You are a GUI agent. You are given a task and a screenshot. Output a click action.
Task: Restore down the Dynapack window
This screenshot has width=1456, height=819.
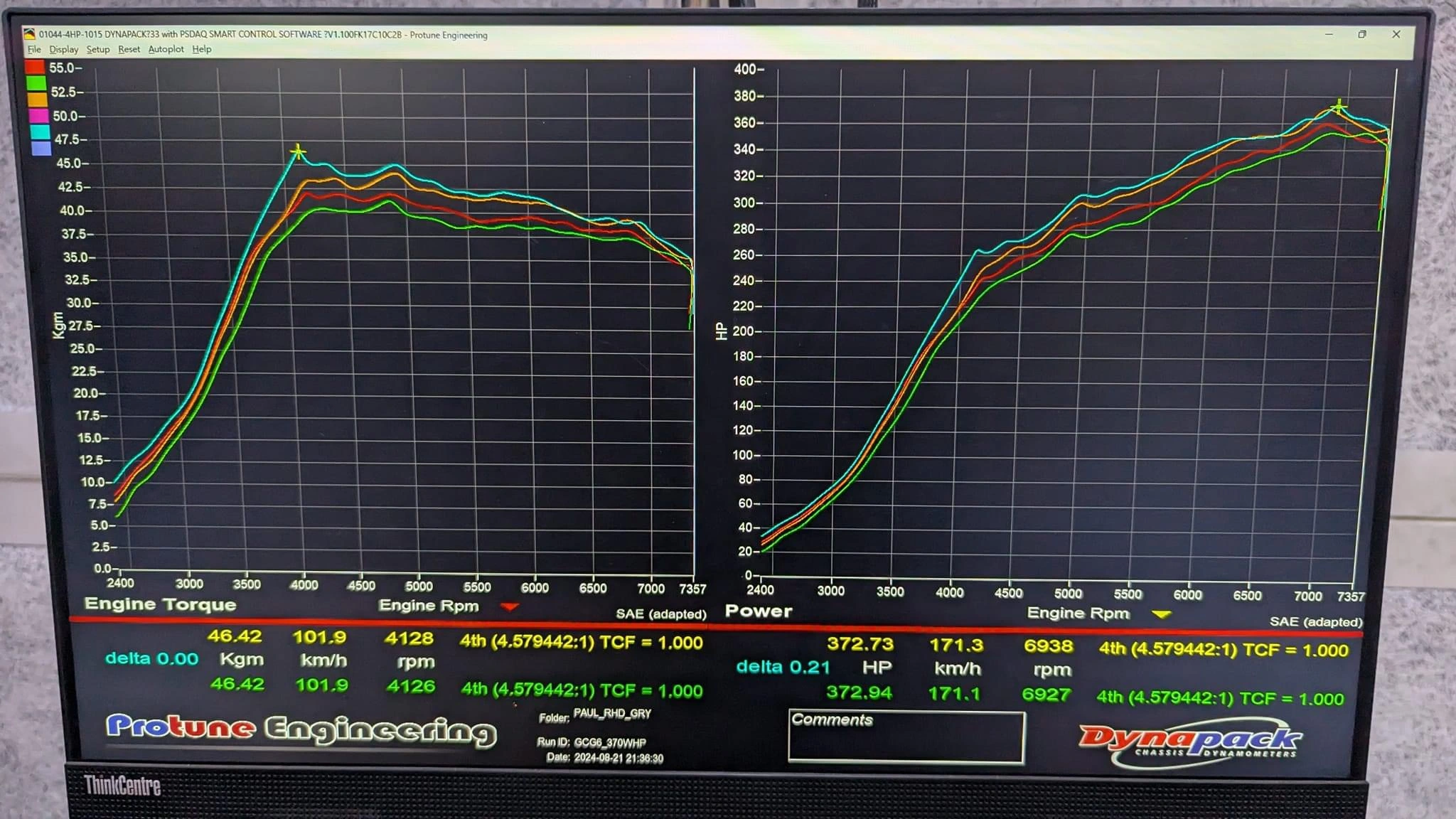pyautogui.click(x=1362, y=34)
